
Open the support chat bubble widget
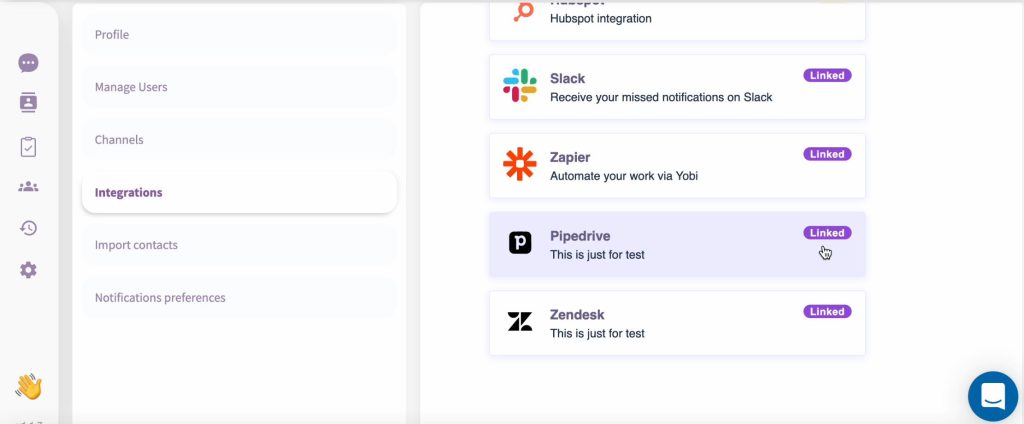993,396
